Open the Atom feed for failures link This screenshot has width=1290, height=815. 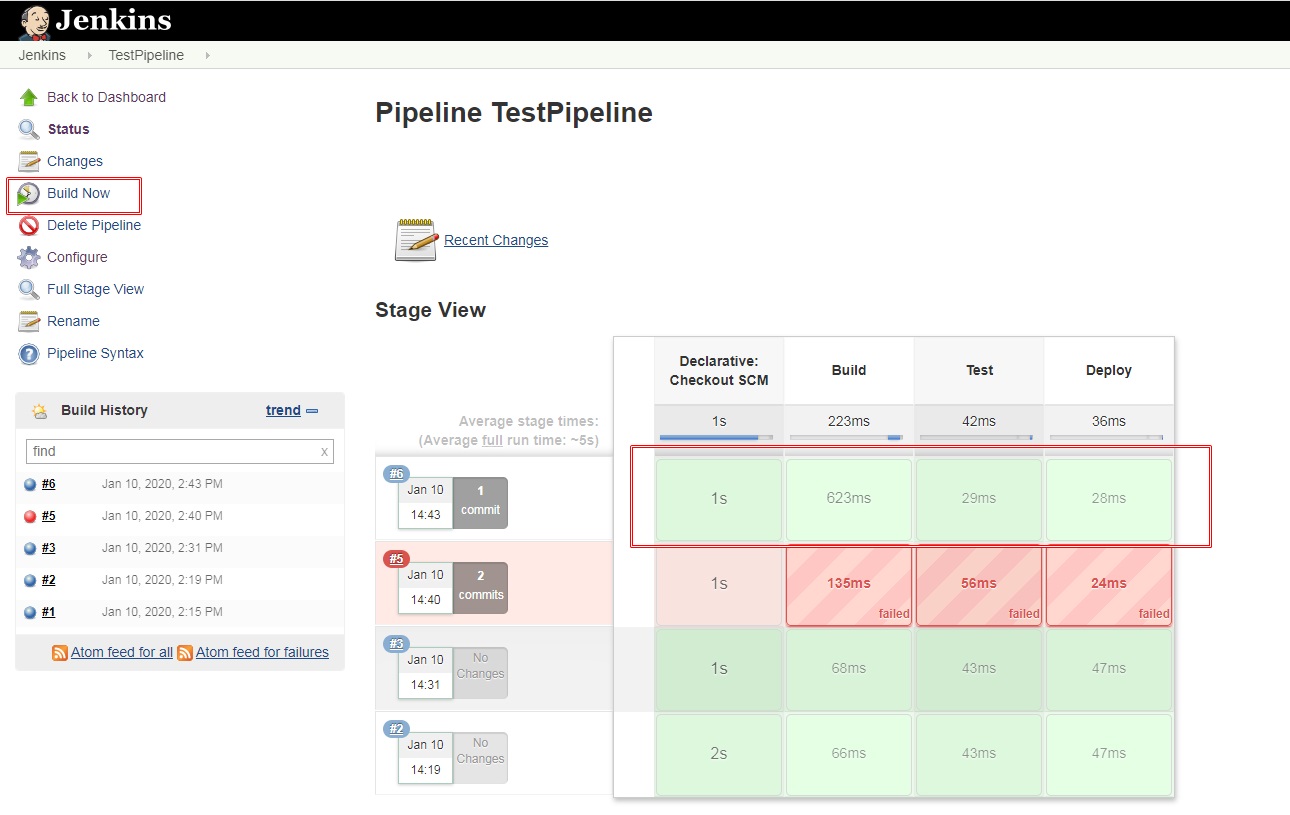tap(262, 652)
